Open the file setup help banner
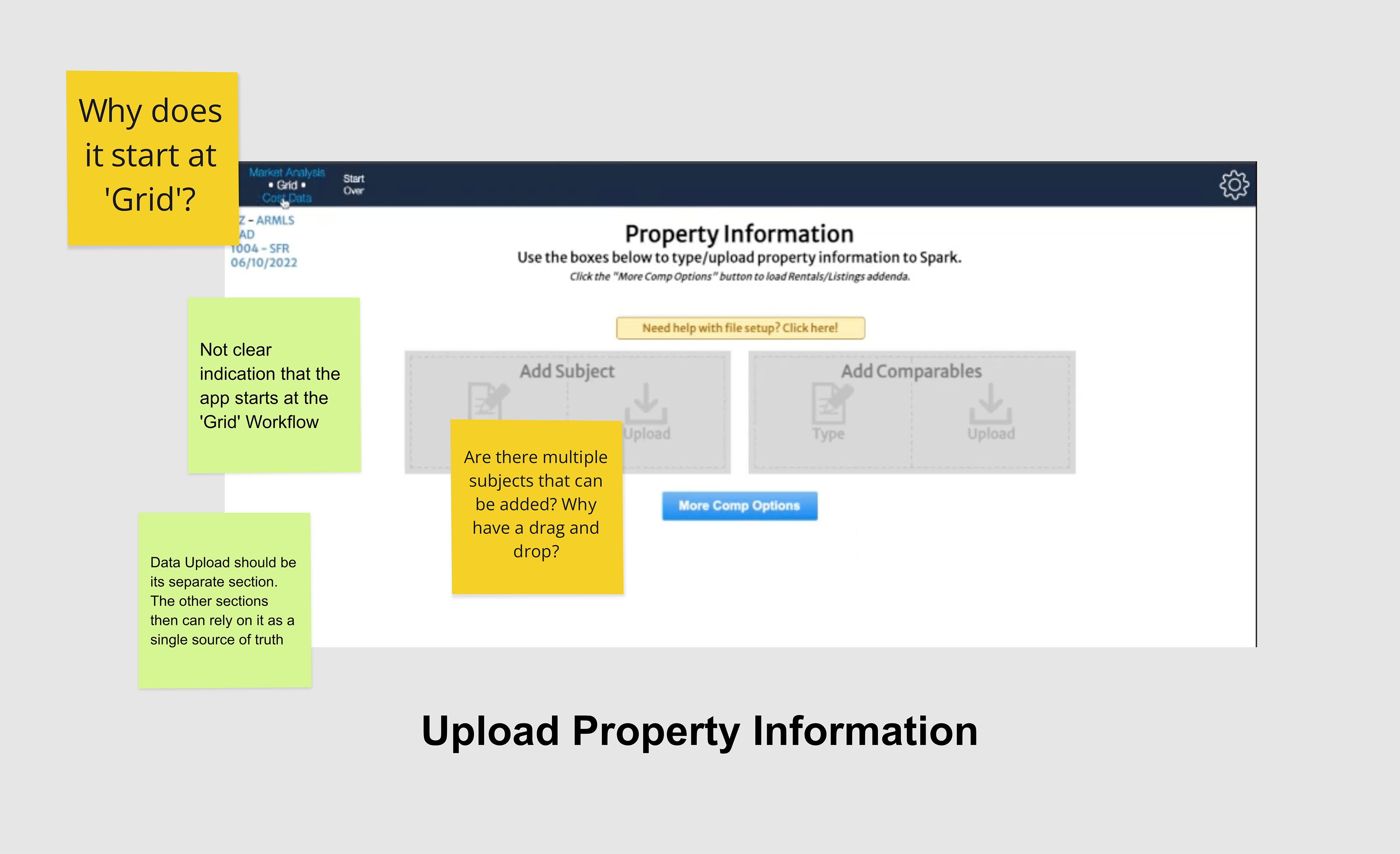This screenshot has width=1400, height=854. click(x=740, y=328)
